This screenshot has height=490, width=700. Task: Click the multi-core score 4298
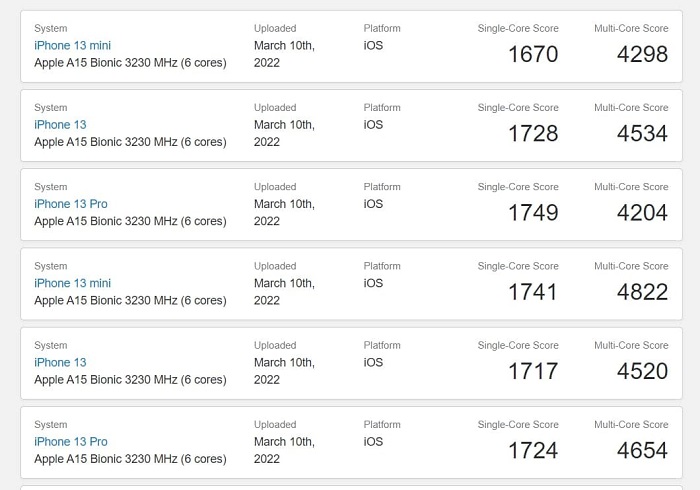click(642, 55)
